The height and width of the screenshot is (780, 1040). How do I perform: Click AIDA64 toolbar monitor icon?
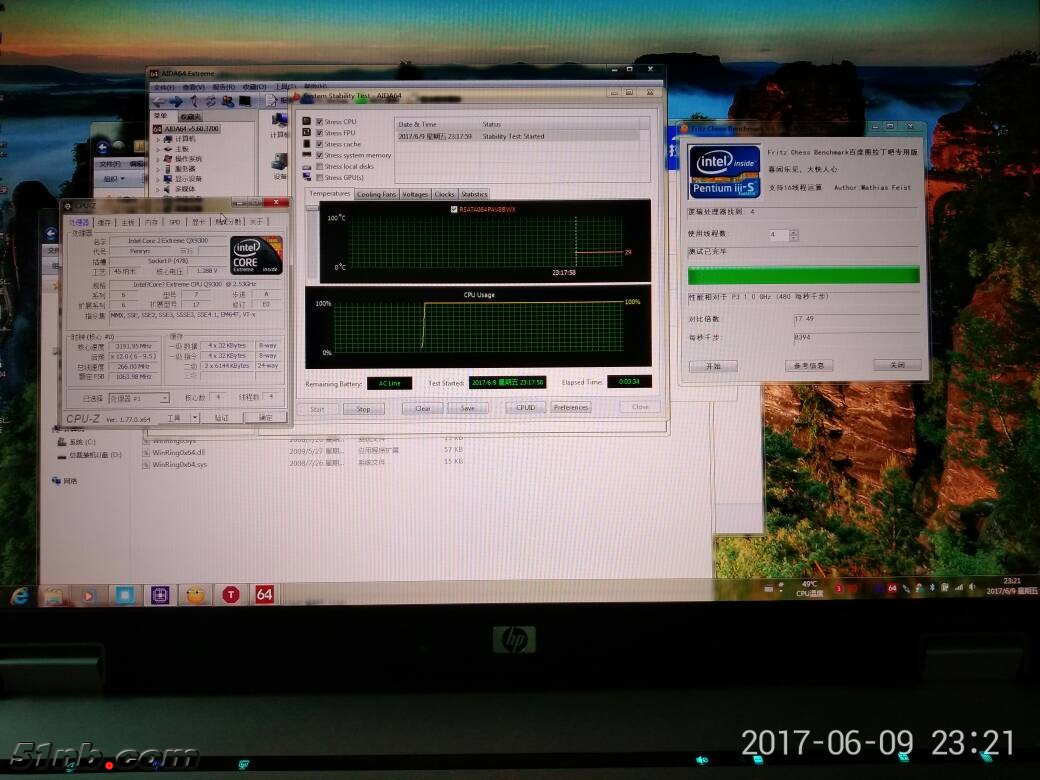245,101
